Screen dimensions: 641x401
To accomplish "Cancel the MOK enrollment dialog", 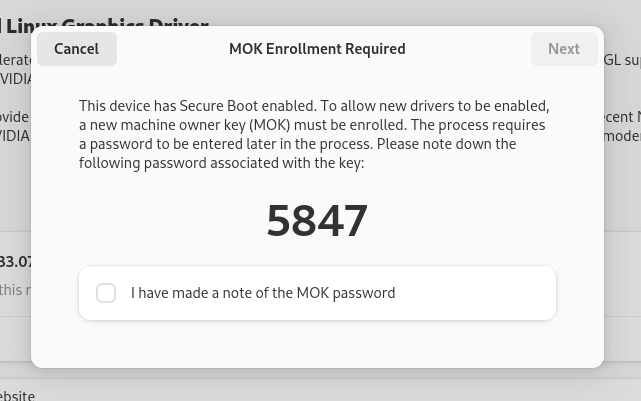I will click(77, 49).
